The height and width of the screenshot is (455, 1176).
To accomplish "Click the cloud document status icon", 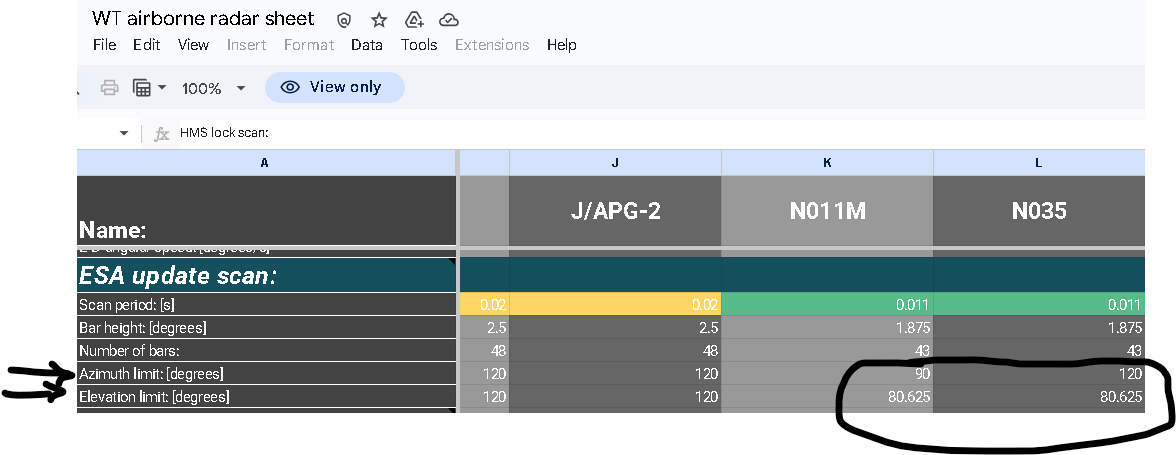I will [449, 20].
